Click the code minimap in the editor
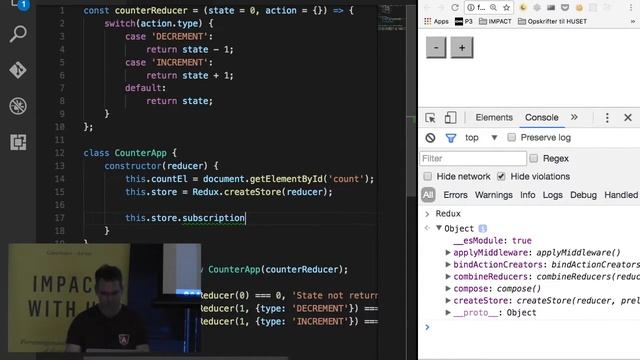Image resolution: width=640 pixels, height=360 pixels. pos(391,18)
